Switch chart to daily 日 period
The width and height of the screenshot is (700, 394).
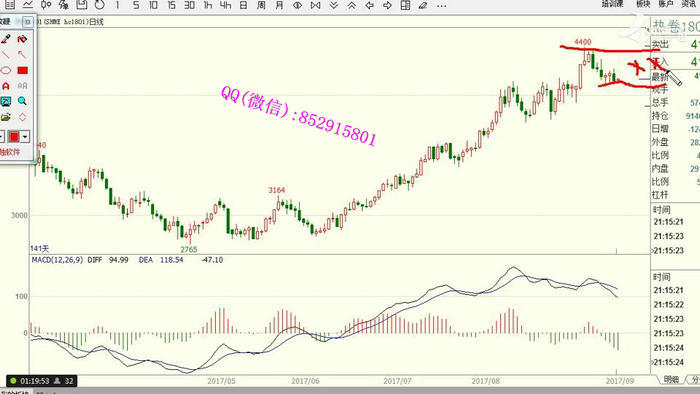coord(243,5)
